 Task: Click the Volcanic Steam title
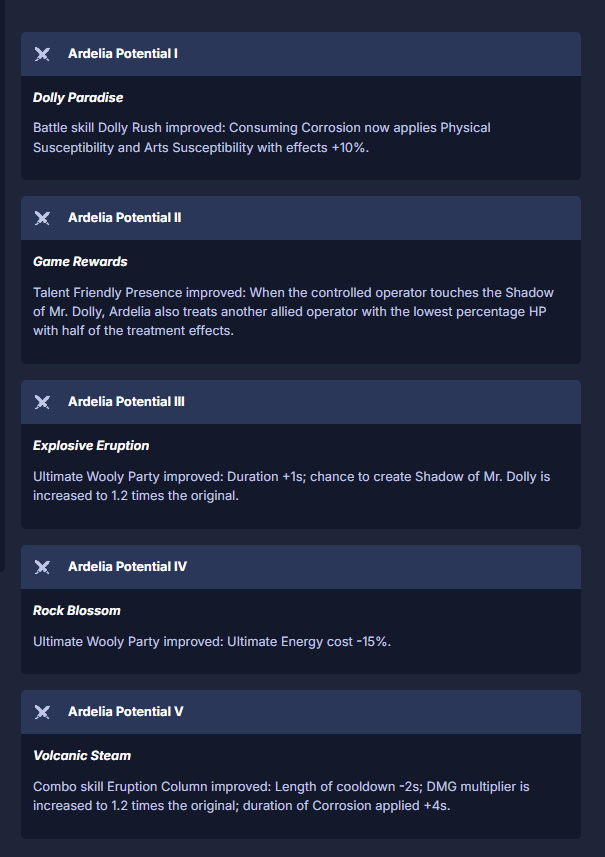[82, 756]
